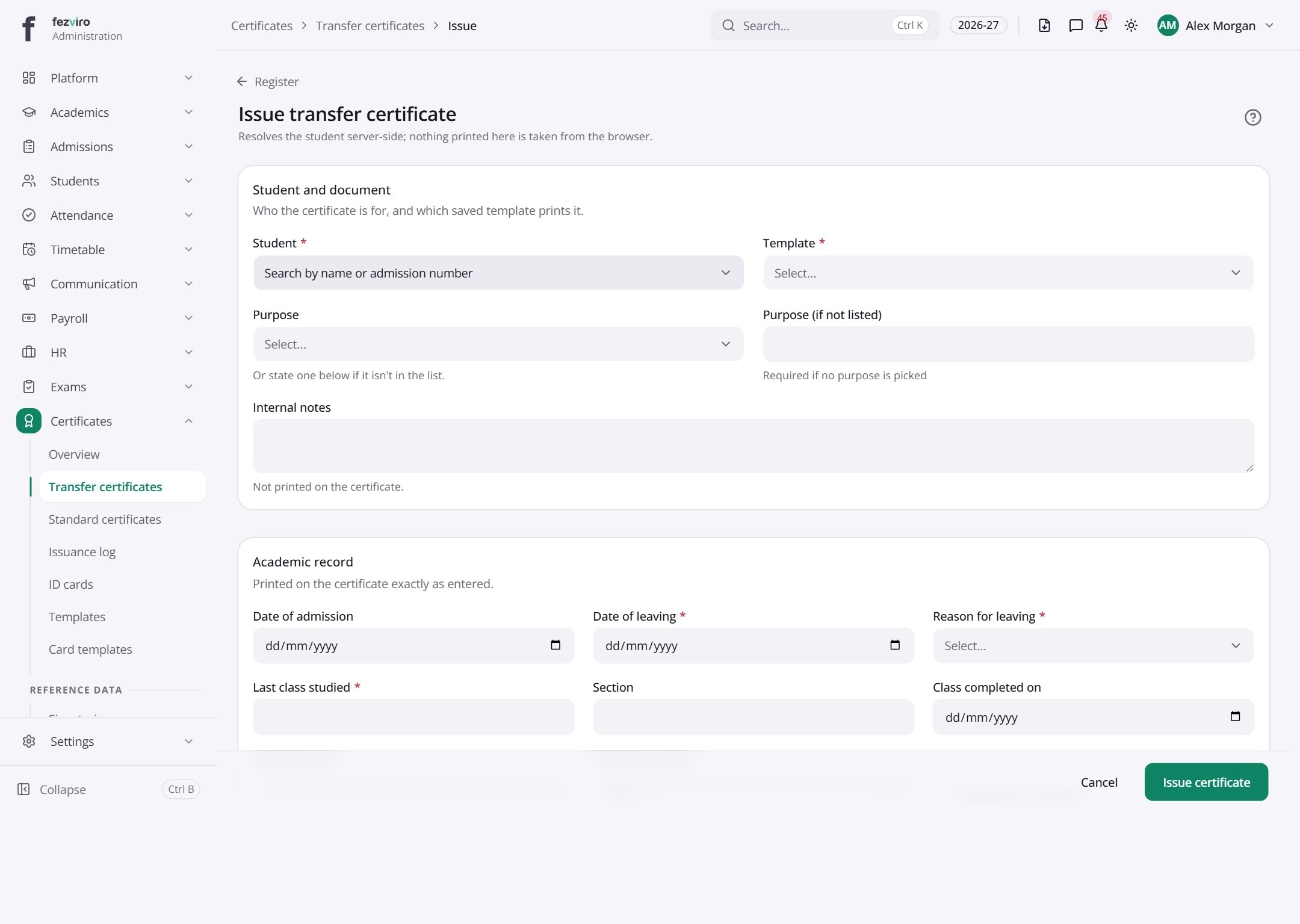
Task: Click the Transfer certificates breadcrumb link
Action: click(370, 25)
